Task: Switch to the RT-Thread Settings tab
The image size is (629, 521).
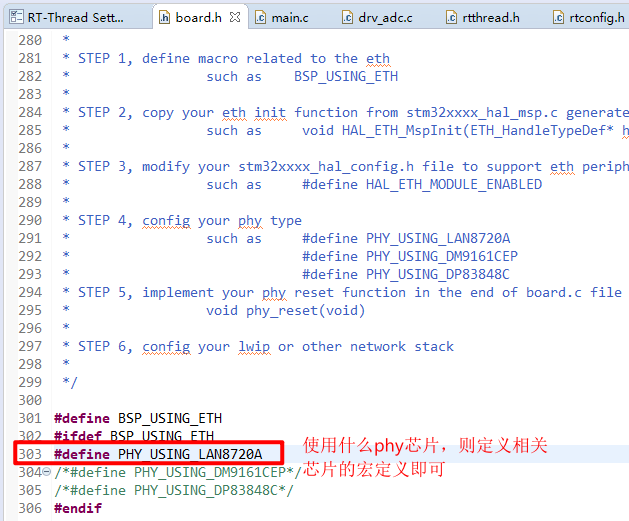Action: pyautogui.click(x=76, y=18)
